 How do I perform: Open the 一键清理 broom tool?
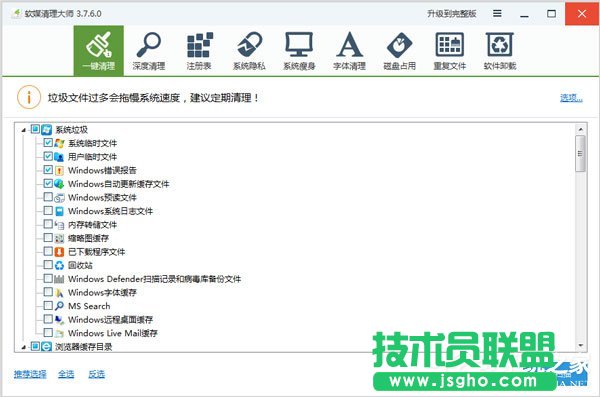pyautogui.click(x=99, y=51)
